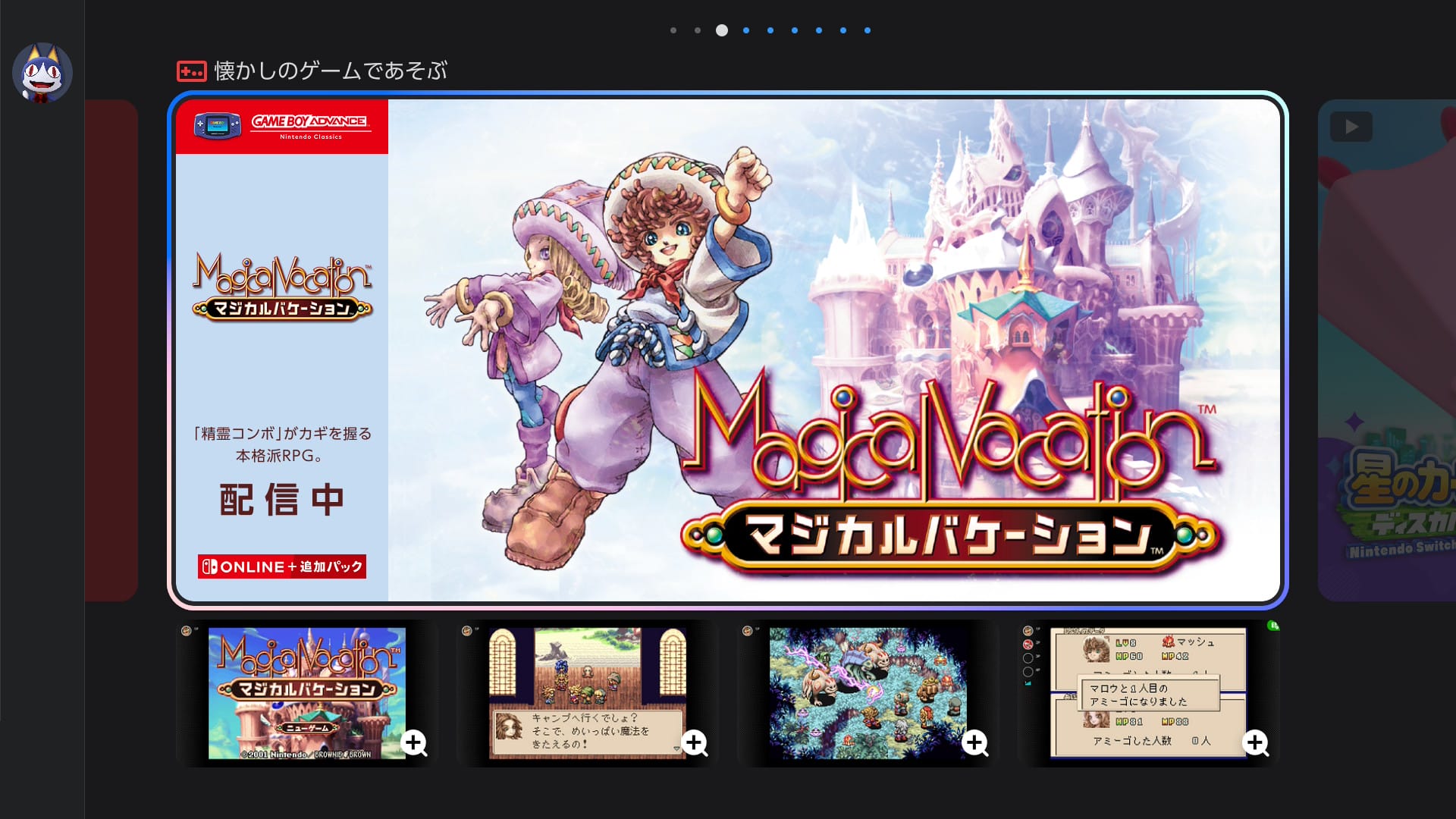Jump to the eighth page indicator dot
The height and width of the screenshot is (819, 1456).
pyautogui.click(x=843, y=30)
